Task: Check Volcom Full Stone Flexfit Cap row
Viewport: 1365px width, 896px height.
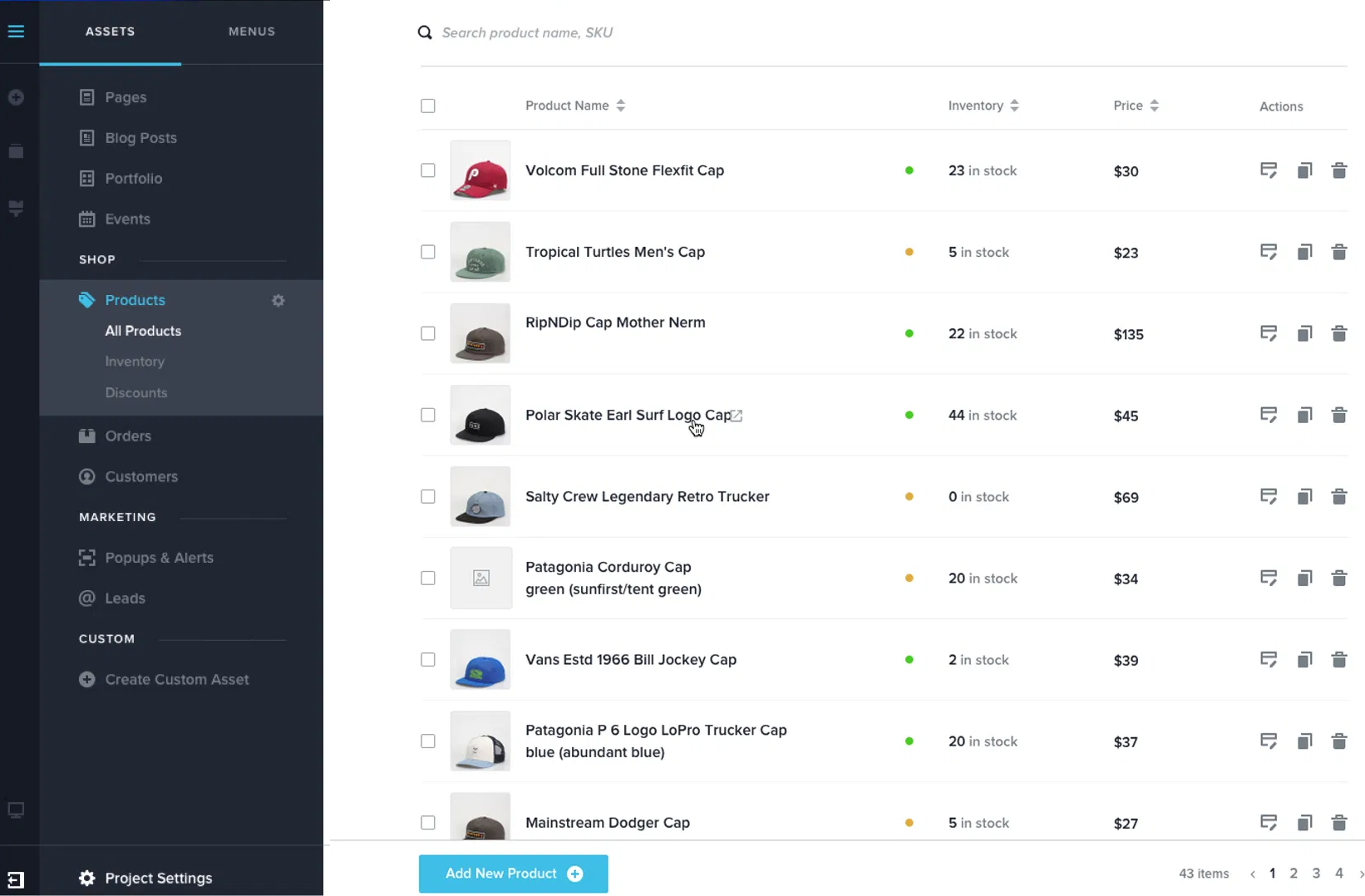Action: point(428,170)
